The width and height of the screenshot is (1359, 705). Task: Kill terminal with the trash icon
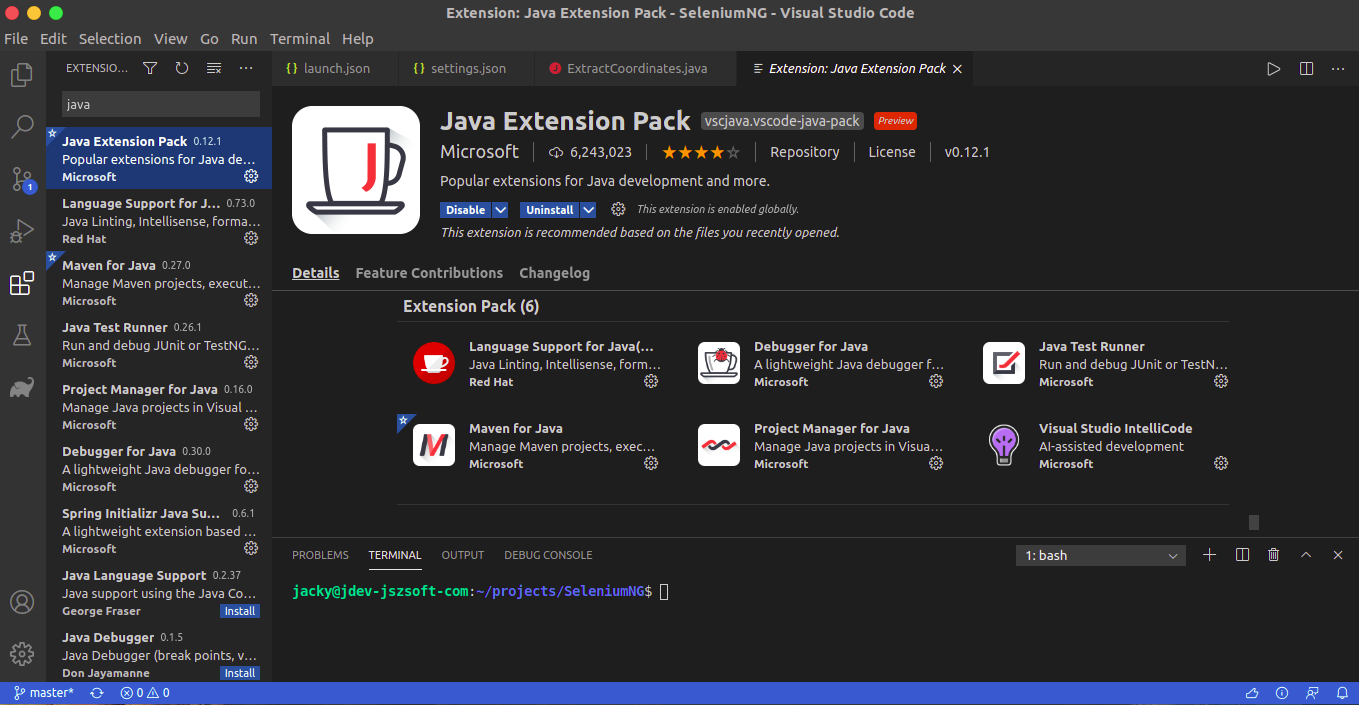(1273, 555)
